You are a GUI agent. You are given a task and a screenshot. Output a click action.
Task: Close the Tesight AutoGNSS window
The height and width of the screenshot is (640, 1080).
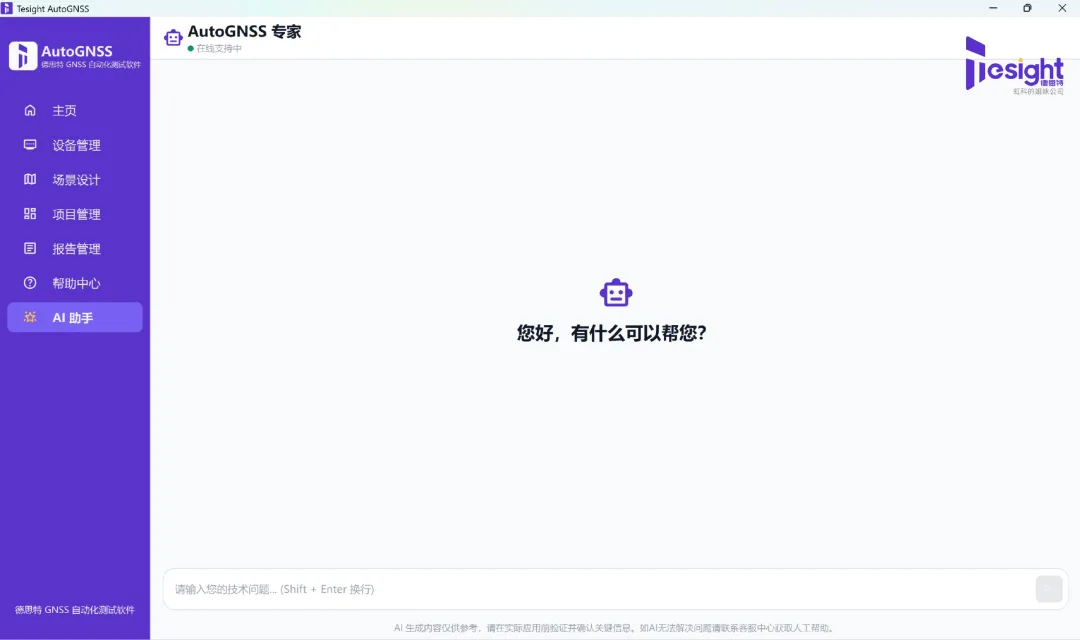coord(1062,8)
